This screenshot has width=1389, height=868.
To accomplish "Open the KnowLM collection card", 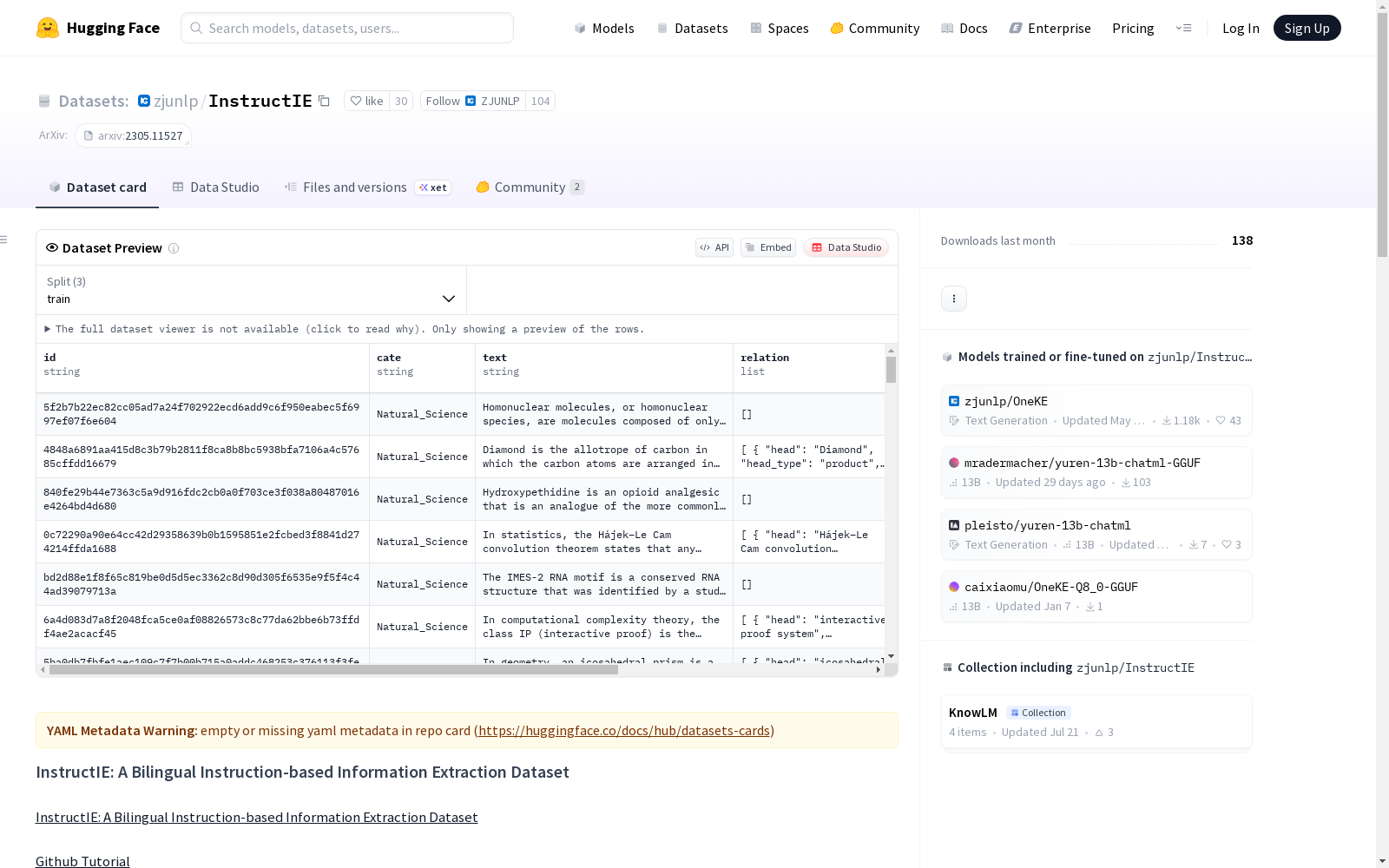I will tap(1096, 721).
